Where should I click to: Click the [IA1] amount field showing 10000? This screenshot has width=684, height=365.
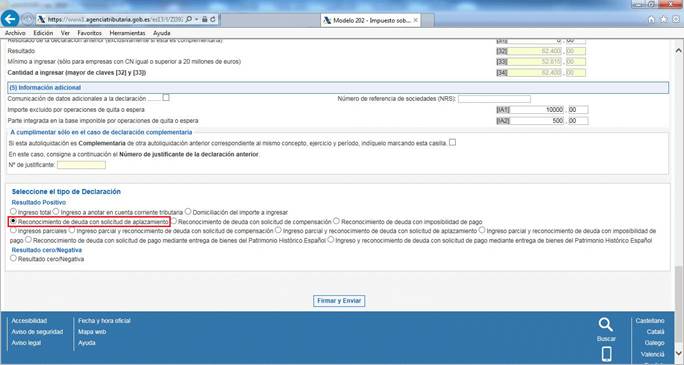(x=537, y=110)
